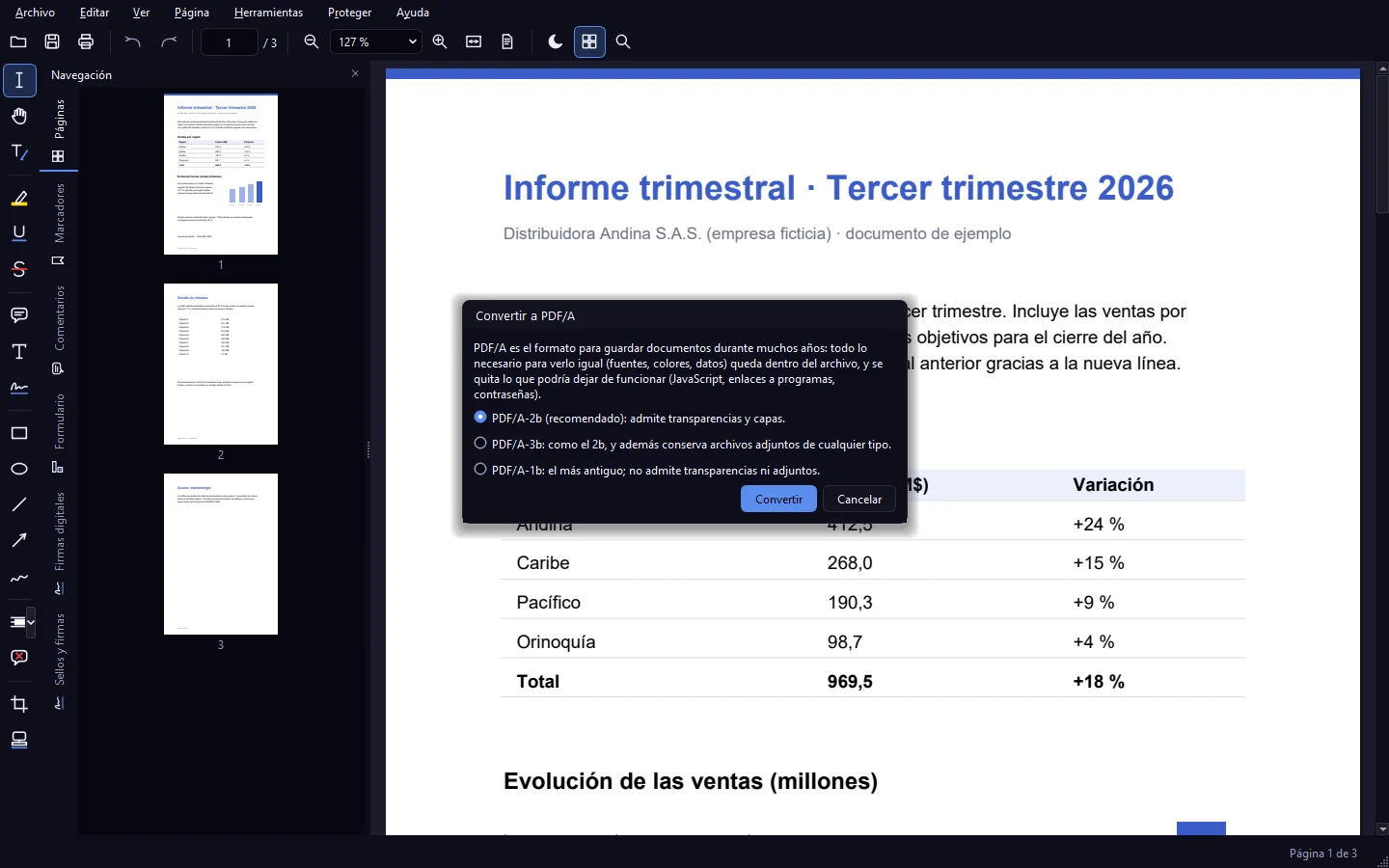The height and width of the screenshot is (868, 1389).
Task: Switch to the Páginas side tab
Action: pos(59,132)
